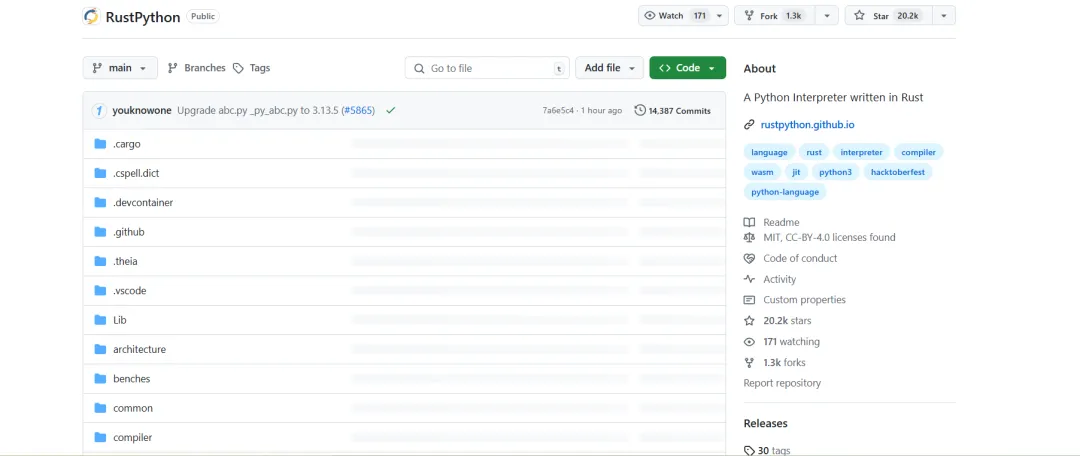Open the Branches link
Viewport: 1080px width, 456px height.
click(196, 68)
